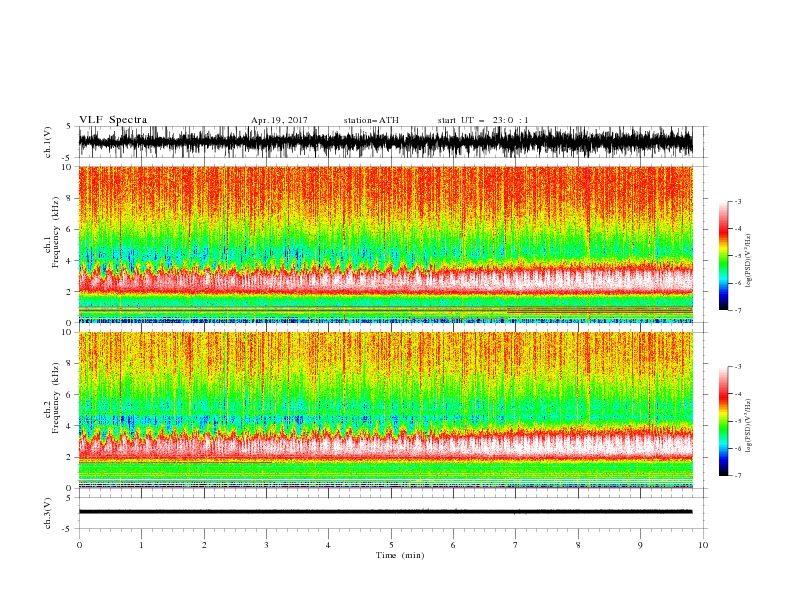The width and height of the screenshot is (792, 612).
Task: Click the "VLF Spectra" plot title
Action: point(113,120)
